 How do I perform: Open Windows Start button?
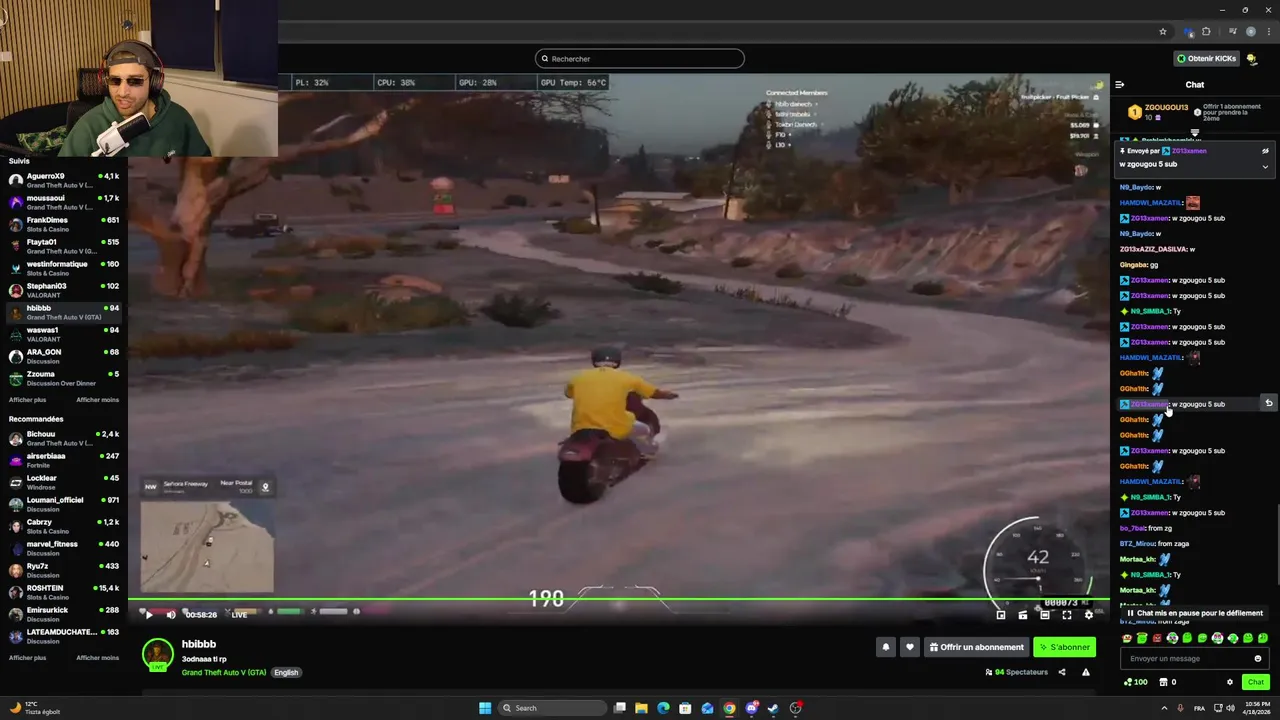point(485,708)
